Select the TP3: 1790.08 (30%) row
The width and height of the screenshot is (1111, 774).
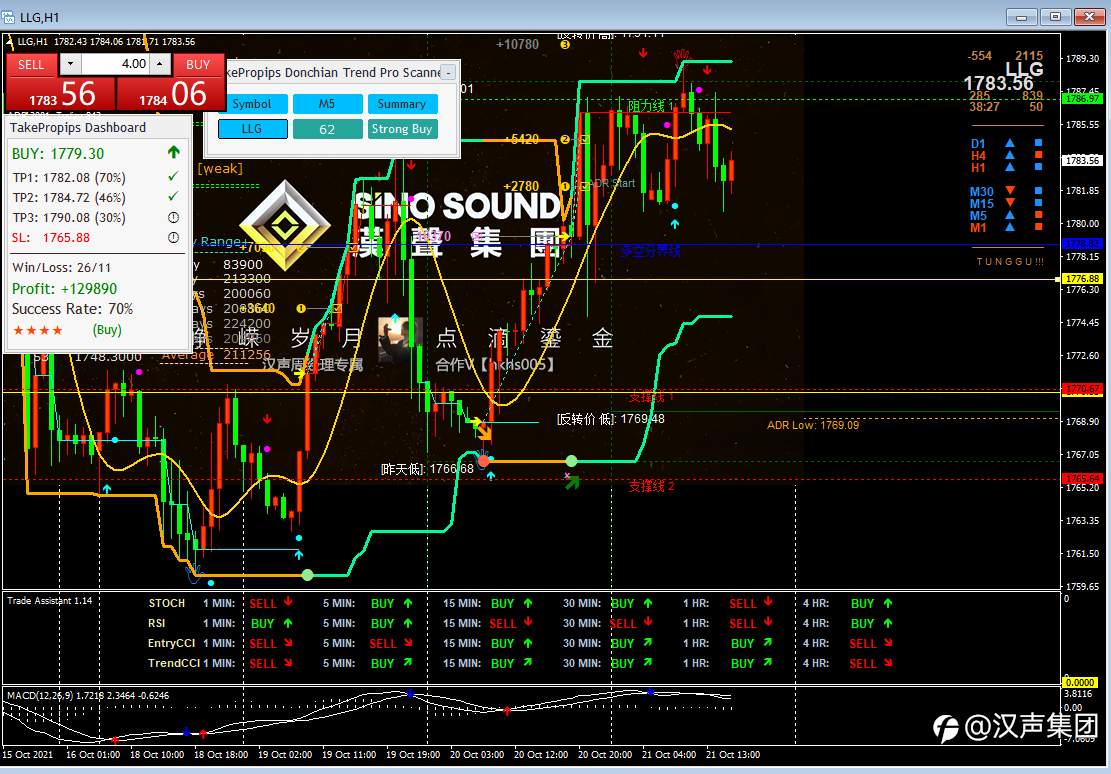click(69, 218)
